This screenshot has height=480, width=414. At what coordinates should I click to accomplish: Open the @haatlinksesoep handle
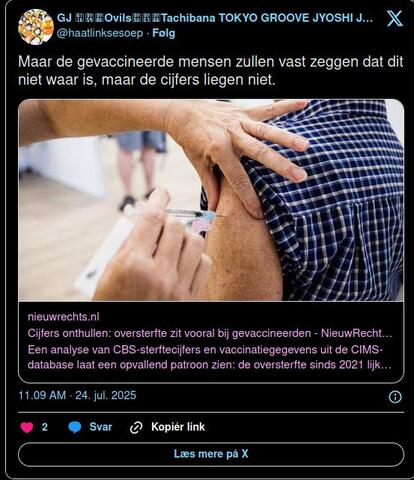click(100, 33)
